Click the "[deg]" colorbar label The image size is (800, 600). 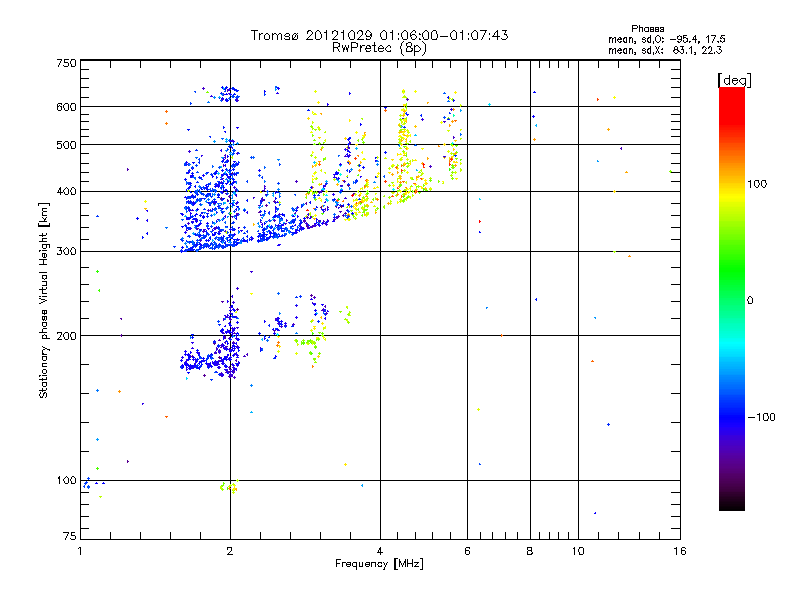pos(734,80)
